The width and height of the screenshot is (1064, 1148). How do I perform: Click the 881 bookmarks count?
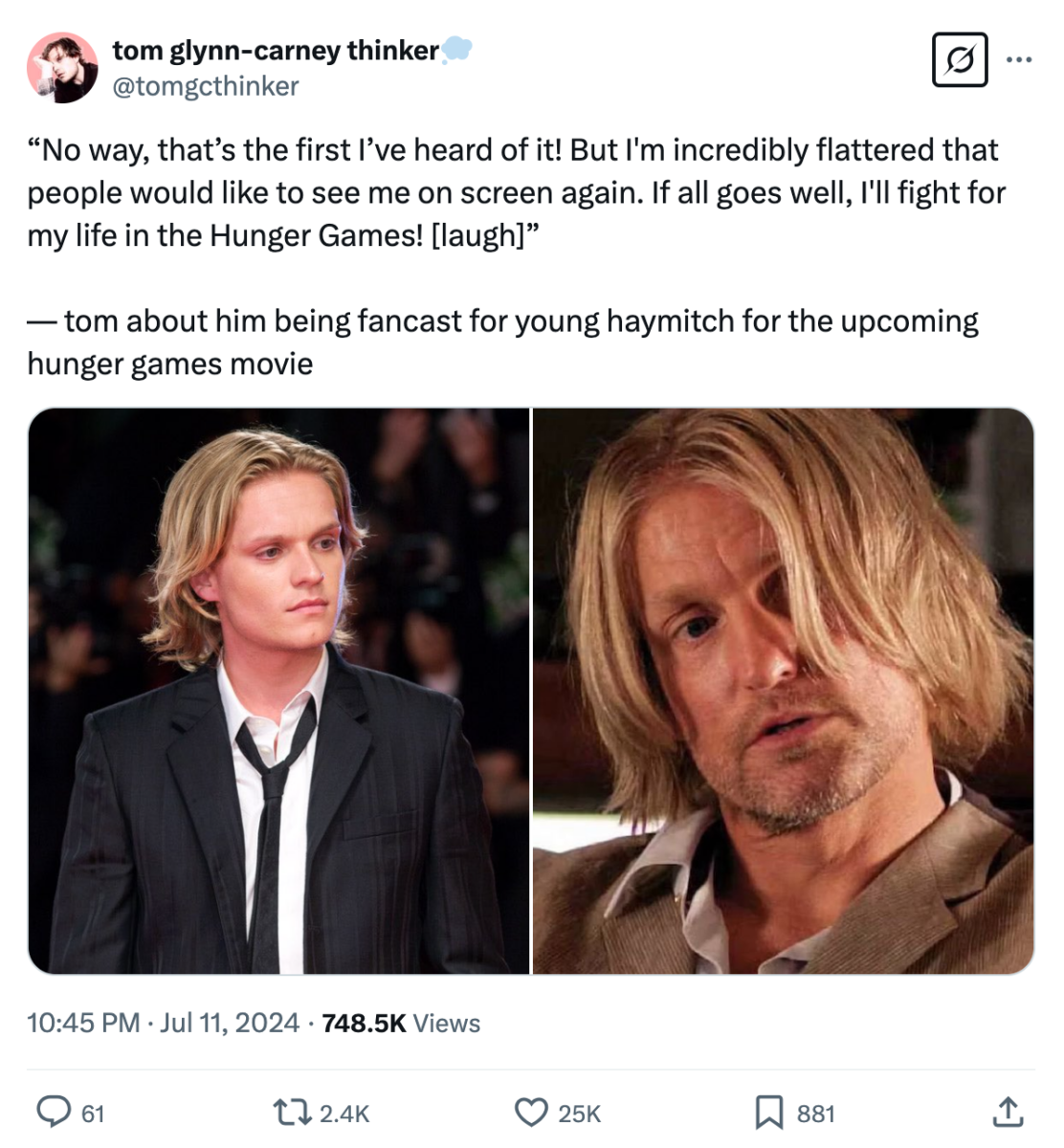coord(815,1114)
